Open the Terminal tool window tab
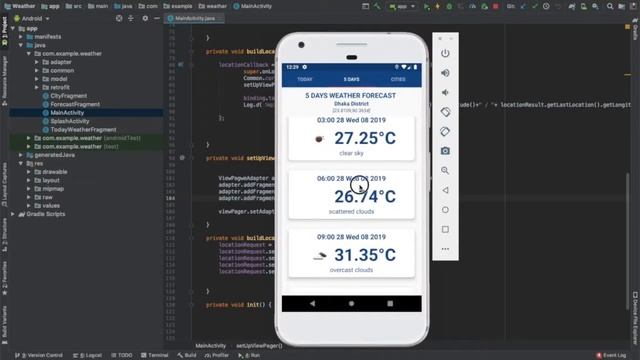This screenshot has width=640, height=360. [x=155, y=355]
